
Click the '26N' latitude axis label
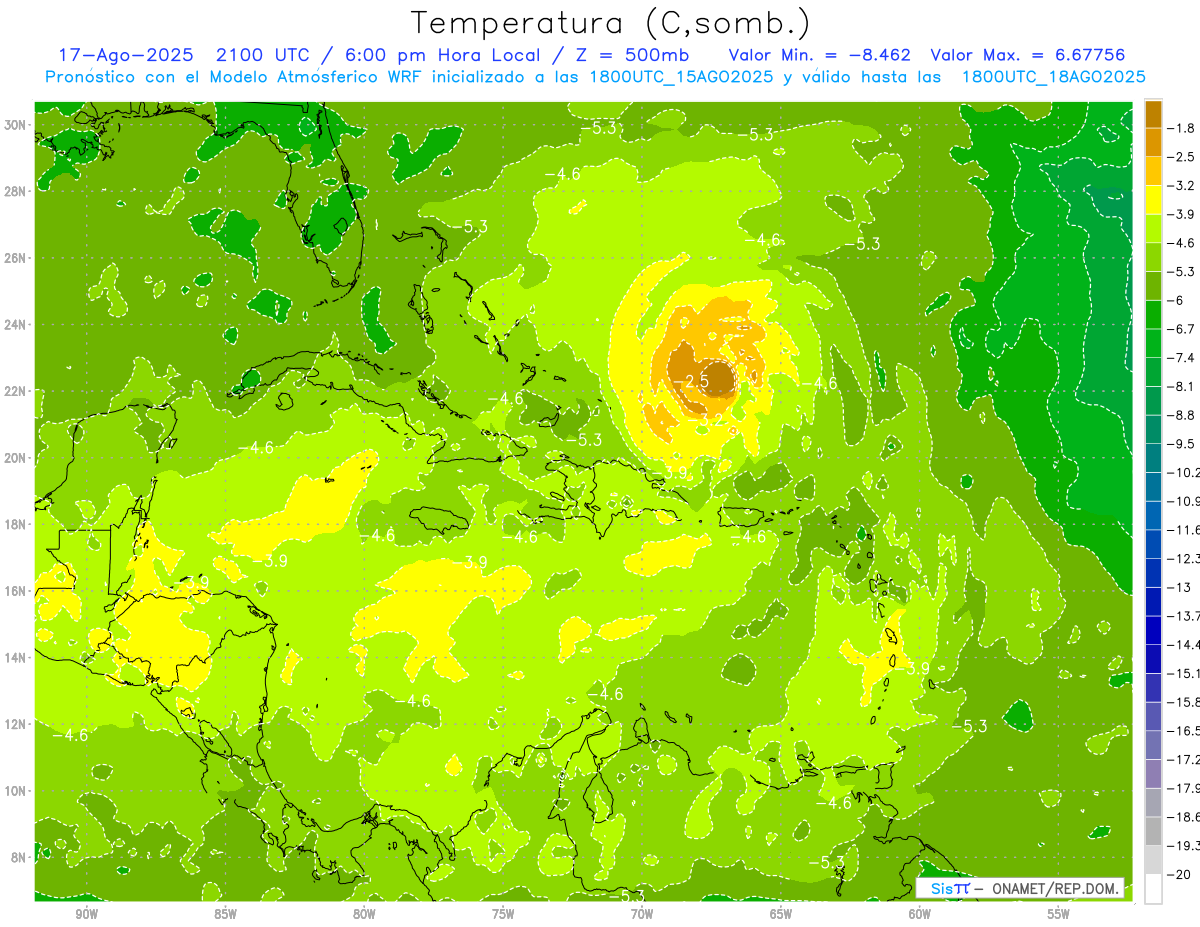point(16,257)
